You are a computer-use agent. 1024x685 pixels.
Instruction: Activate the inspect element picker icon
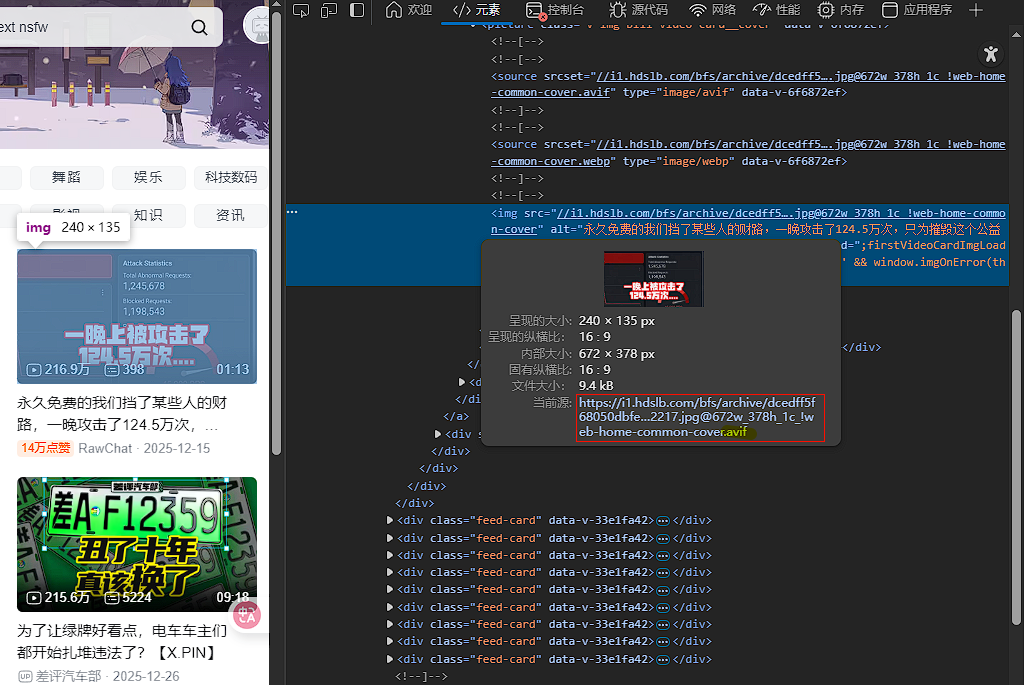click(301, 10)
